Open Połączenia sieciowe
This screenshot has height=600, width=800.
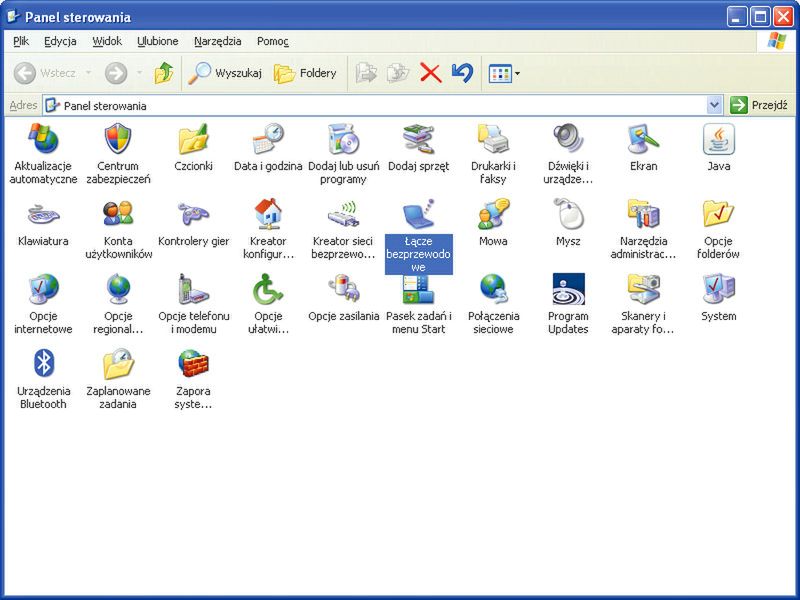coord(493,303)
